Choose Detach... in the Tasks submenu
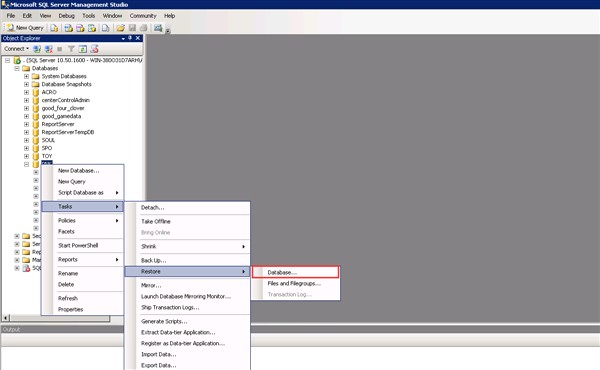The image size is (600, 370). pos(188,208)
